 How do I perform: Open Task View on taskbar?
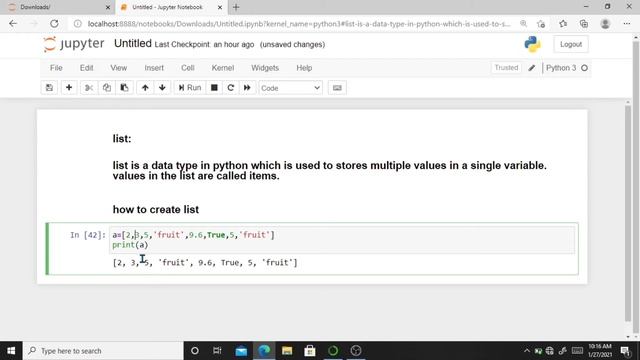tap(217, 351)
